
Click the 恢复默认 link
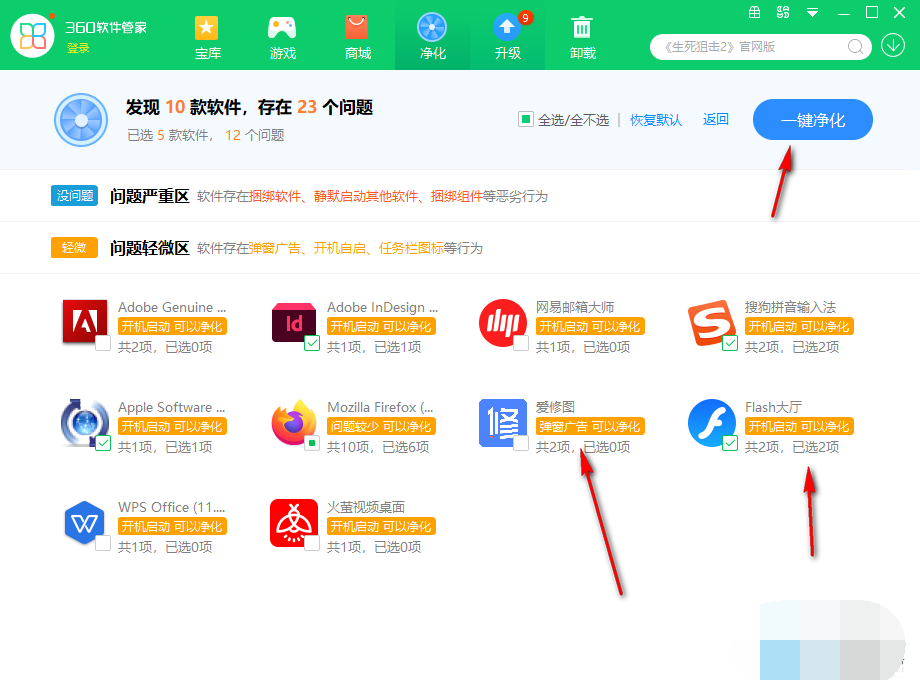pyautogui.click(x=656, y=120)
